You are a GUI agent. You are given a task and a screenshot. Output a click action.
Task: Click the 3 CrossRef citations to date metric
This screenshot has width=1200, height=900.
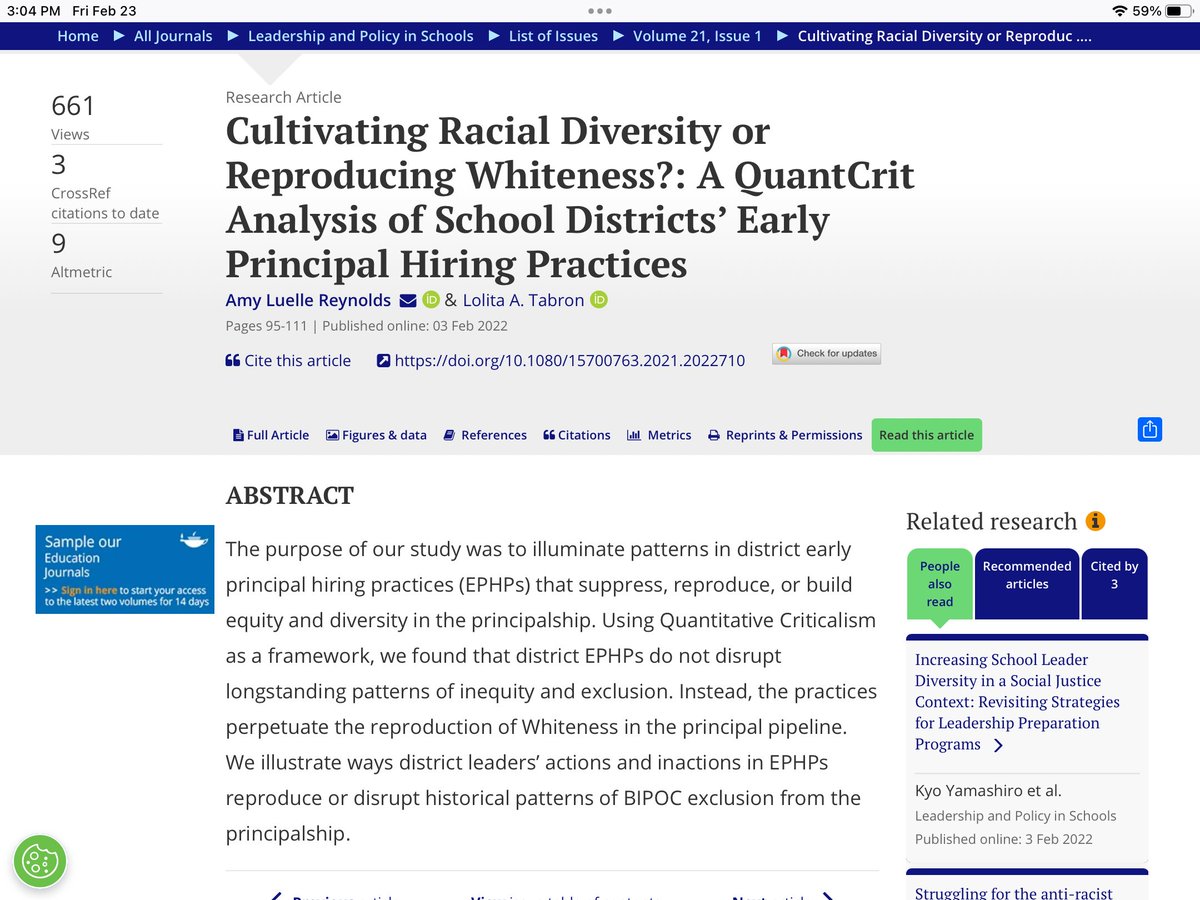point(105,186)
